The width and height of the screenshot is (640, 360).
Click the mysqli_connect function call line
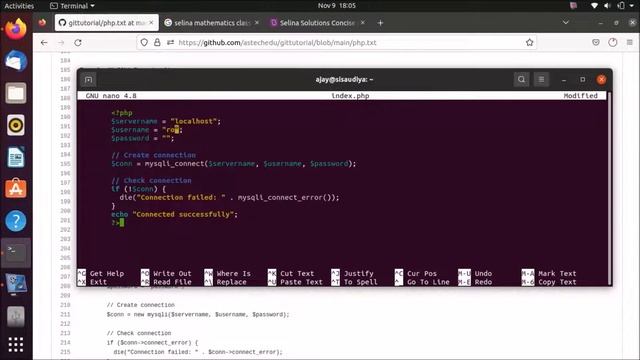pos(233,164)
